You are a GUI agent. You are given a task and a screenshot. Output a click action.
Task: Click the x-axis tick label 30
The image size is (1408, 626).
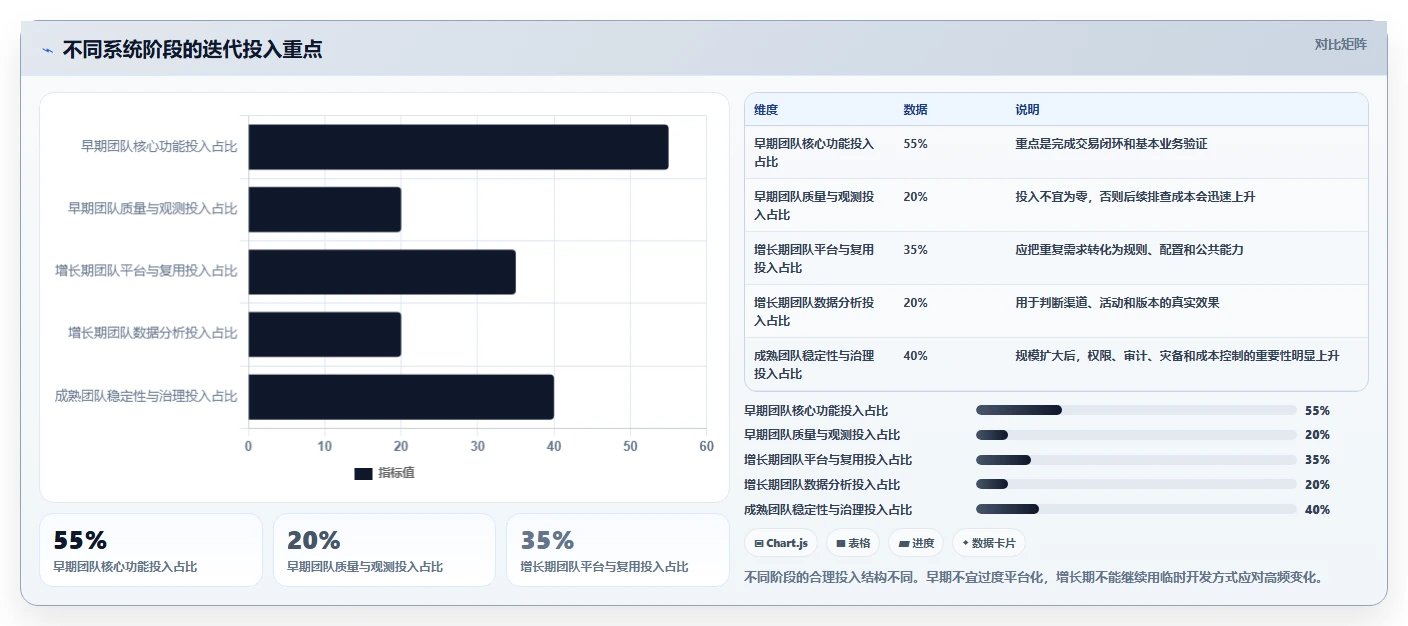477,446
